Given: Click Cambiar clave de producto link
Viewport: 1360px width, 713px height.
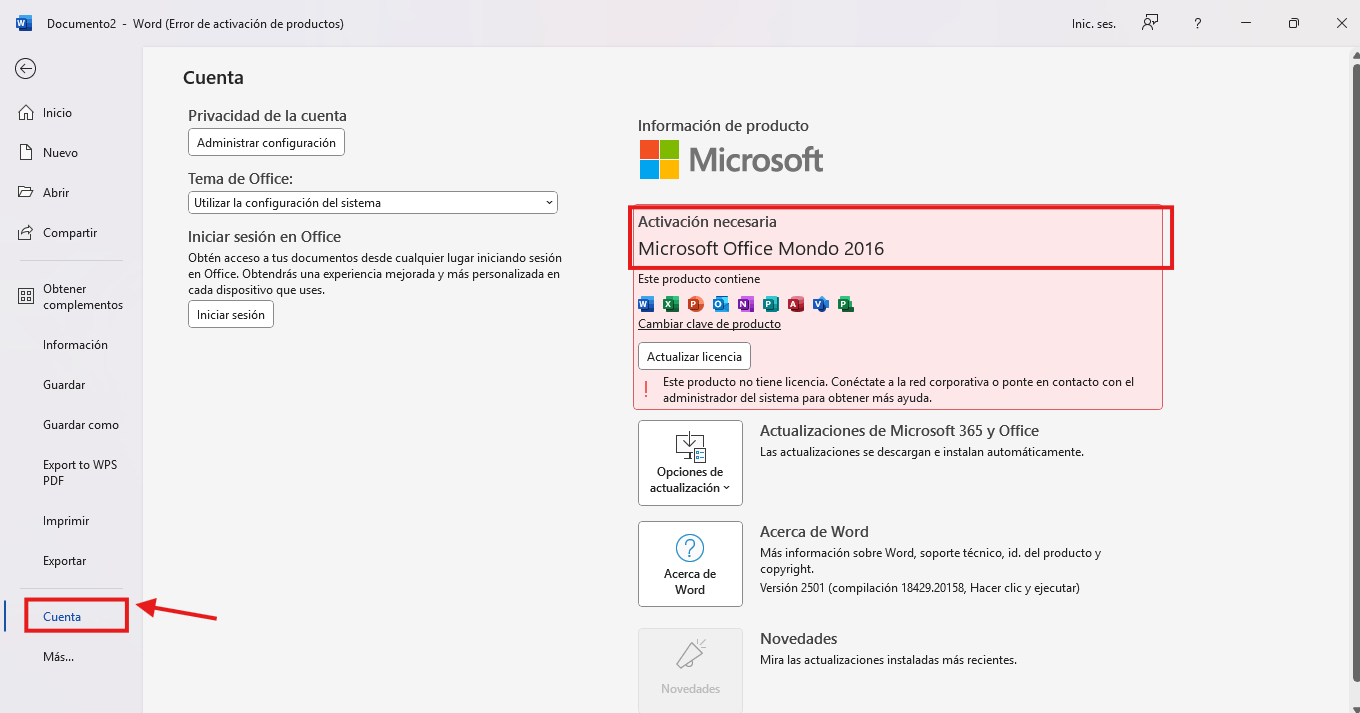Looking at the screenshot, I should 709,324.
